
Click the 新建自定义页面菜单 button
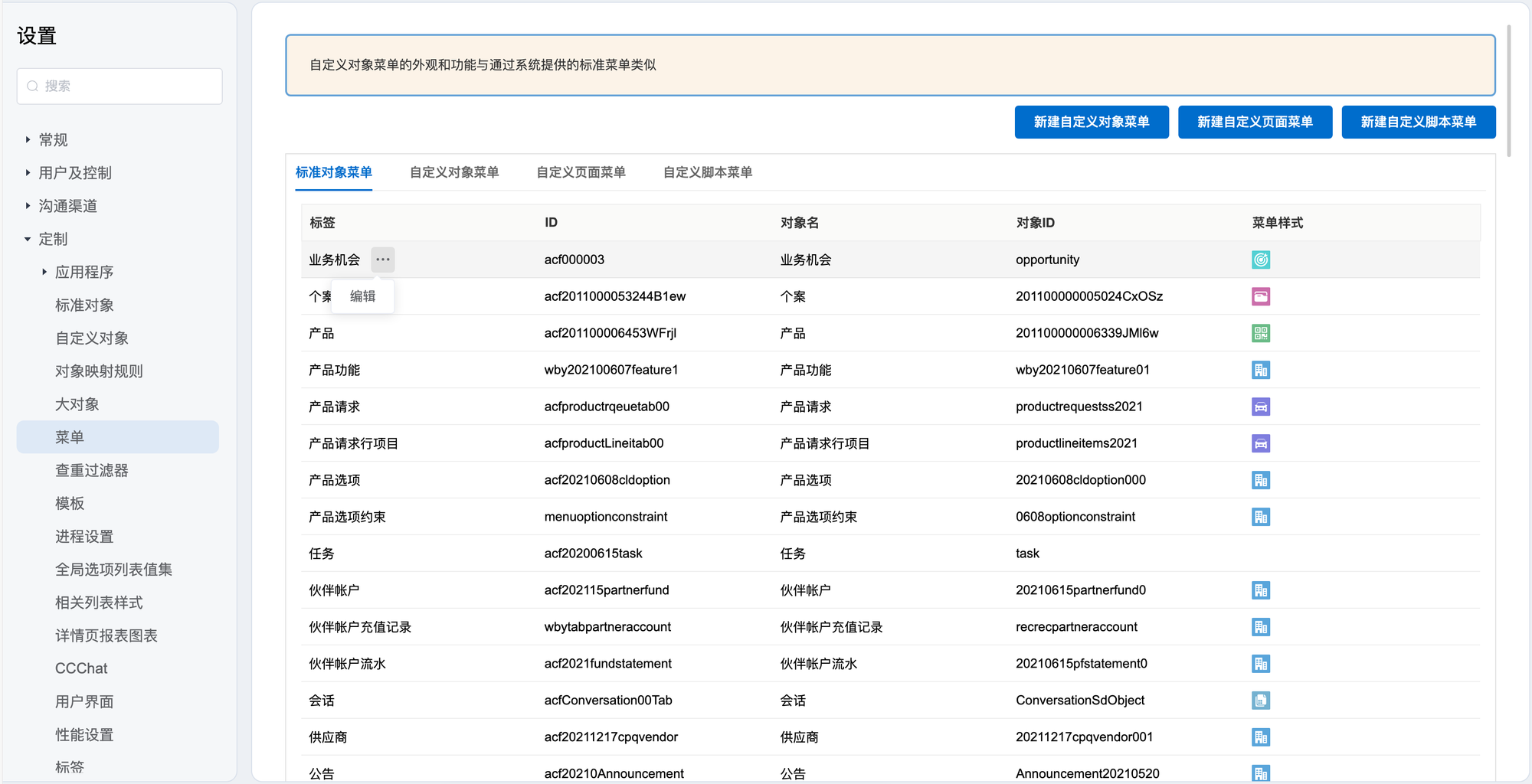pos(1255,122)
